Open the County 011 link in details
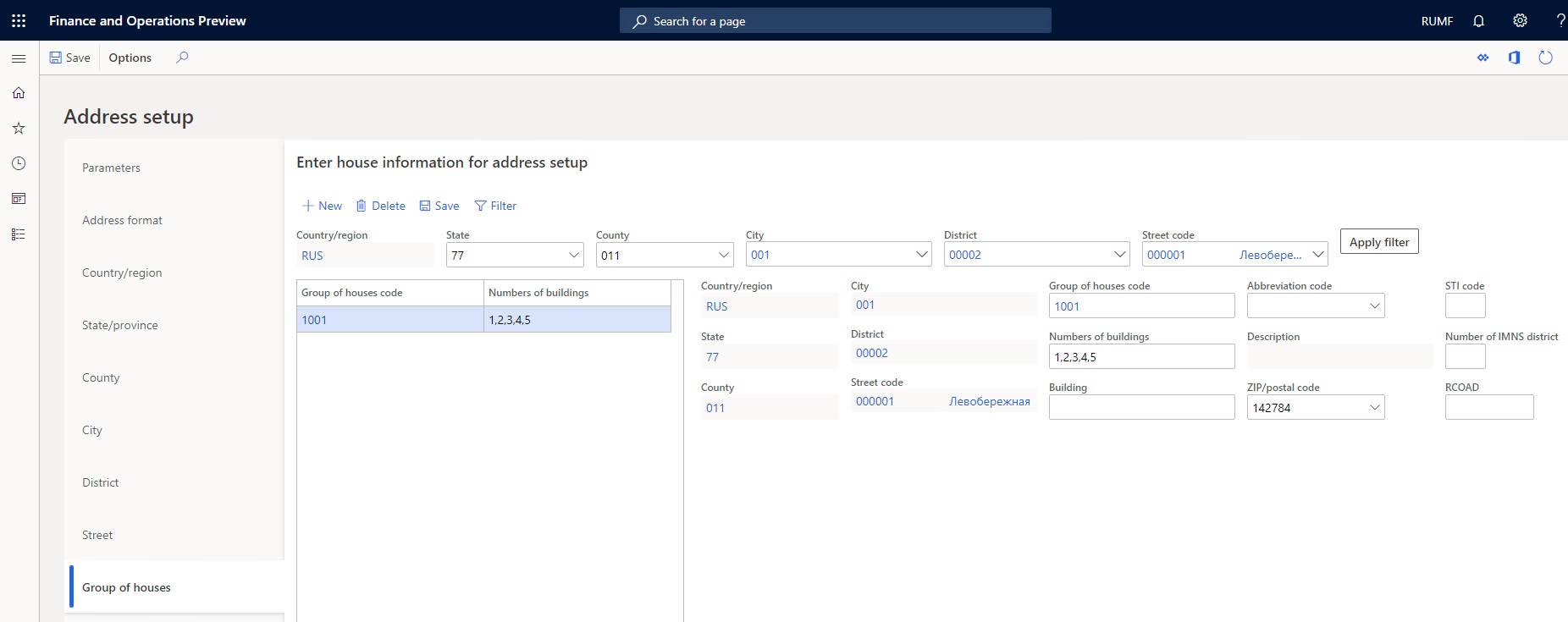Viewport: 1568px width, 622px height. point(715,408)
